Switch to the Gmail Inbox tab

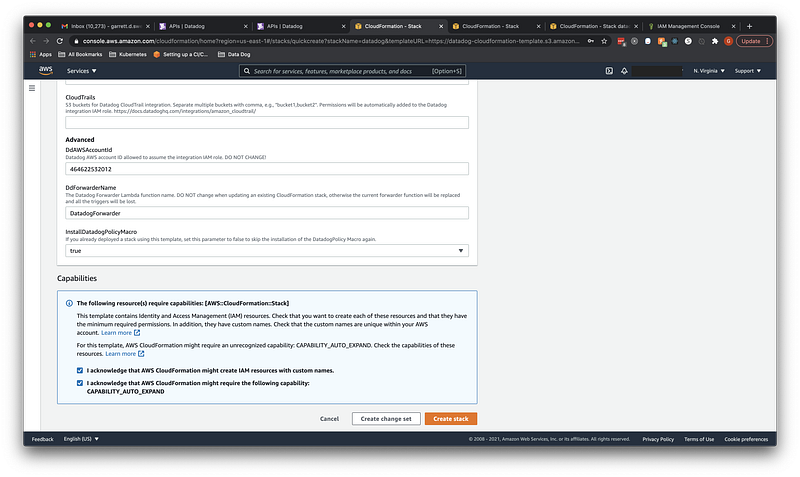(x=106, y=26)
